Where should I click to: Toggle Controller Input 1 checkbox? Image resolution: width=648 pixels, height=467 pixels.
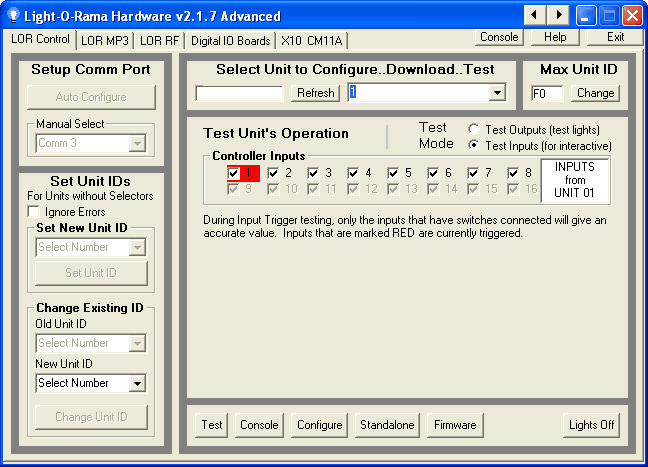click(234, 173)
